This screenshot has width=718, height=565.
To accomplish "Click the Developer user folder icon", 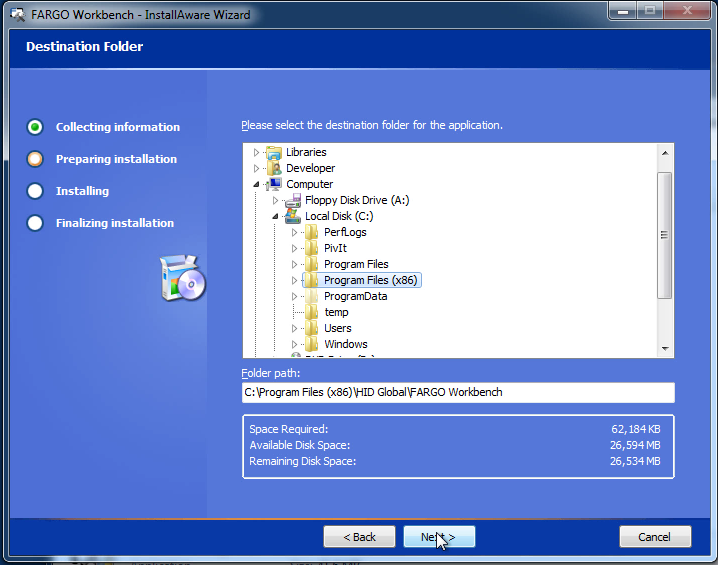I will tap(274, 168).
